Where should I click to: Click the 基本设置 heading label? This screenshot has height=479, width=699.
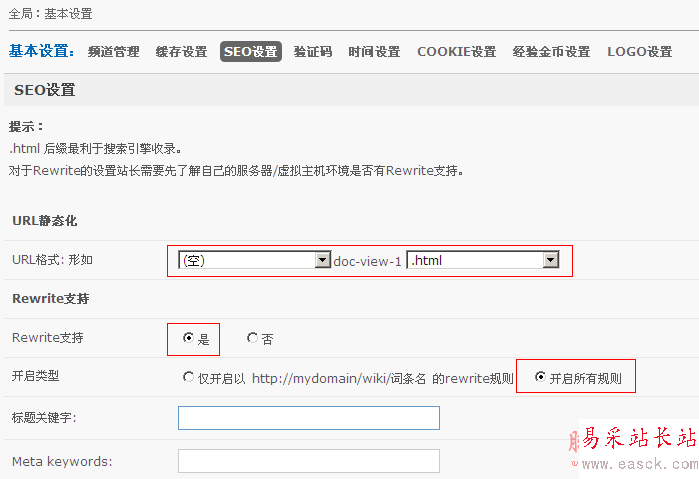[x=41, y=51]
